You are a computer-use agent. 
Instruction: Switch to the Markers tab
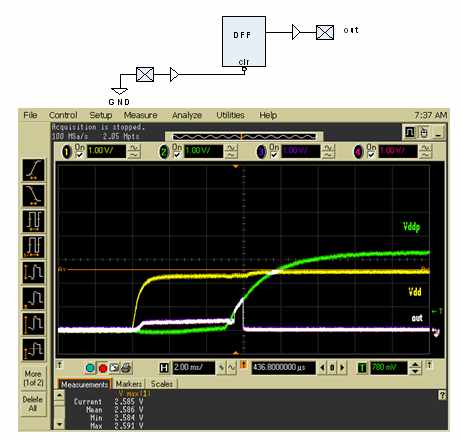[129, 384]
